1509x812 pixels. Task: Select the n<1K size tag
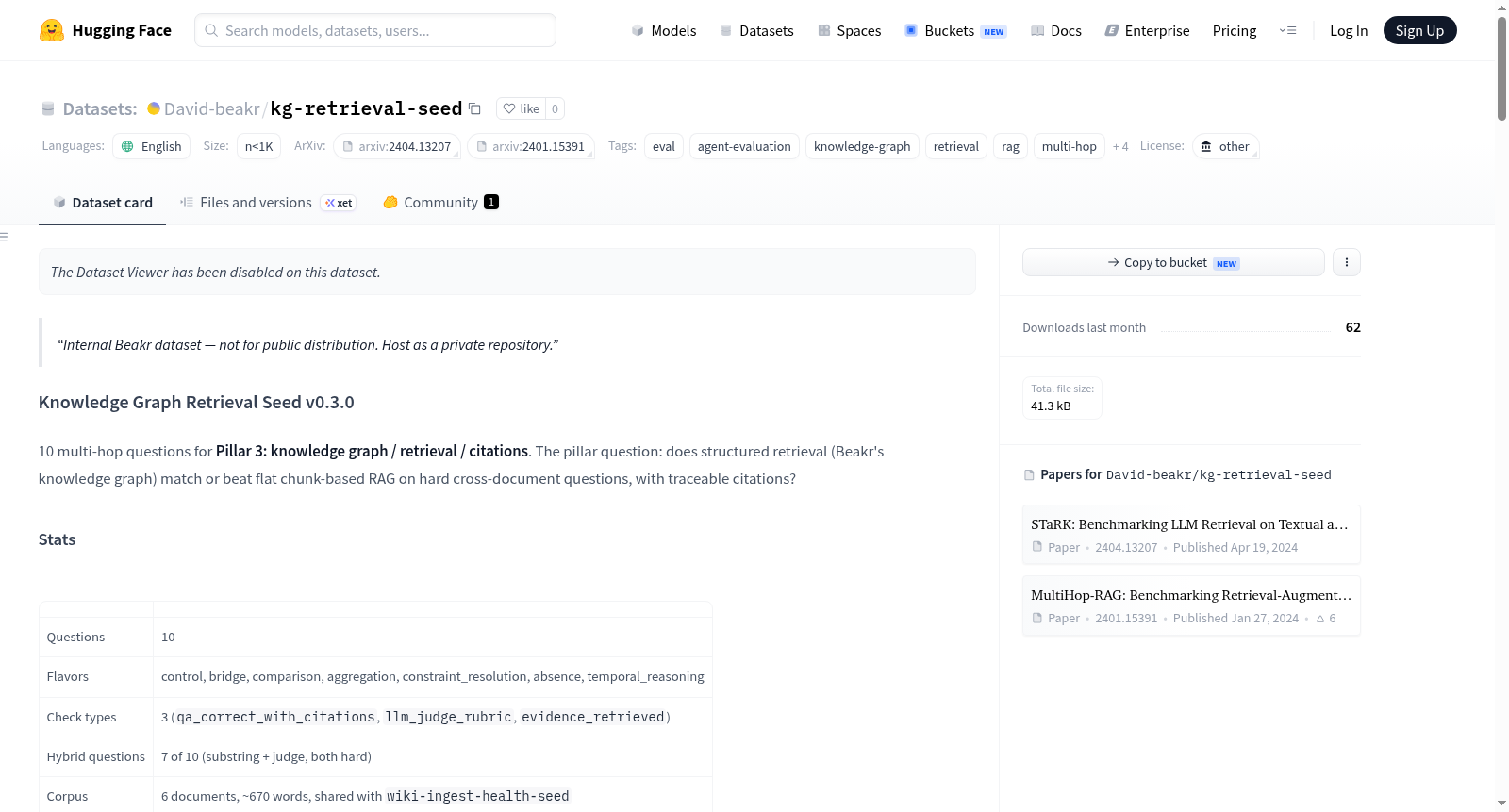click(x=259, y=146)
